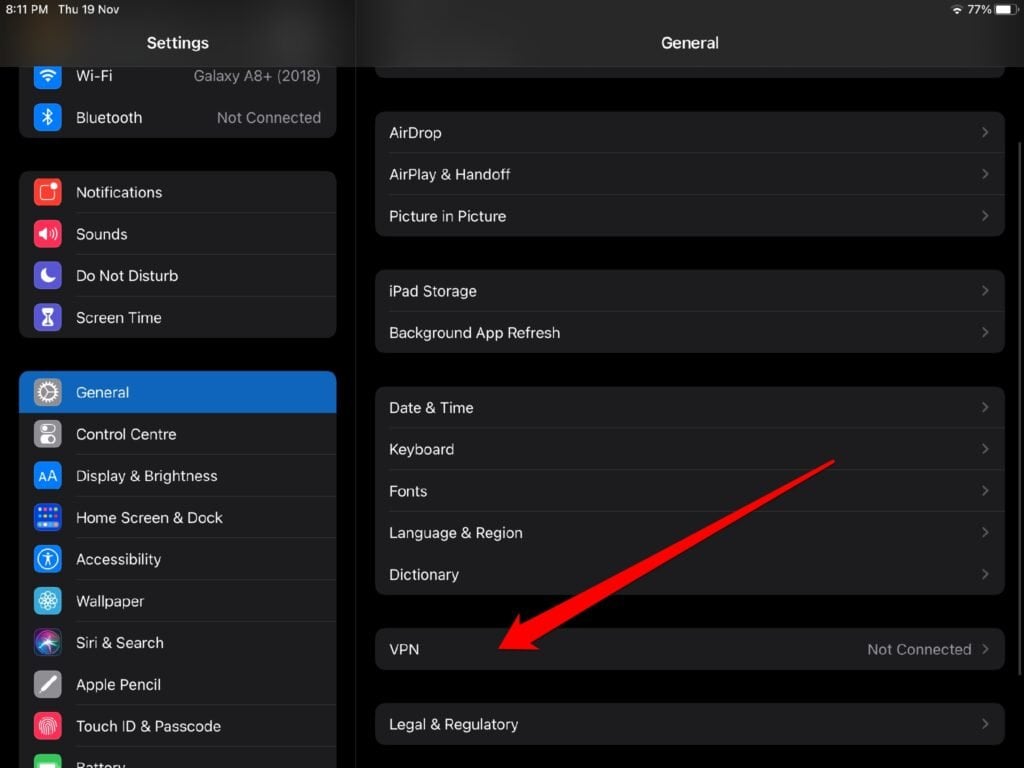The height and width of the screenshot is (768, 1024).
Task: Open Legal & Regulatory via its chevron
Action: point(985,724)
